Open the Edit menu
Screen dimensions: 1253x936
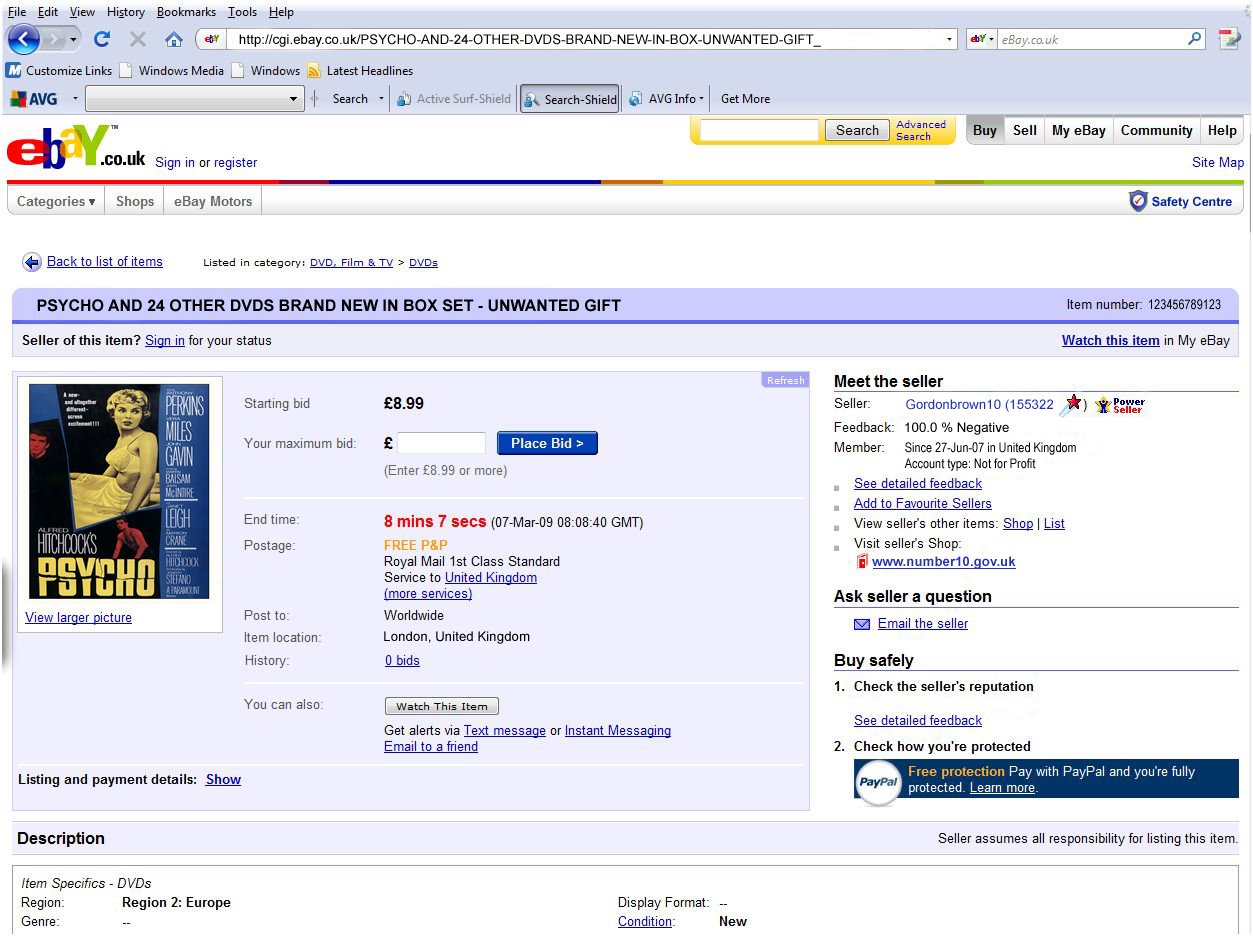click(48, 12)
